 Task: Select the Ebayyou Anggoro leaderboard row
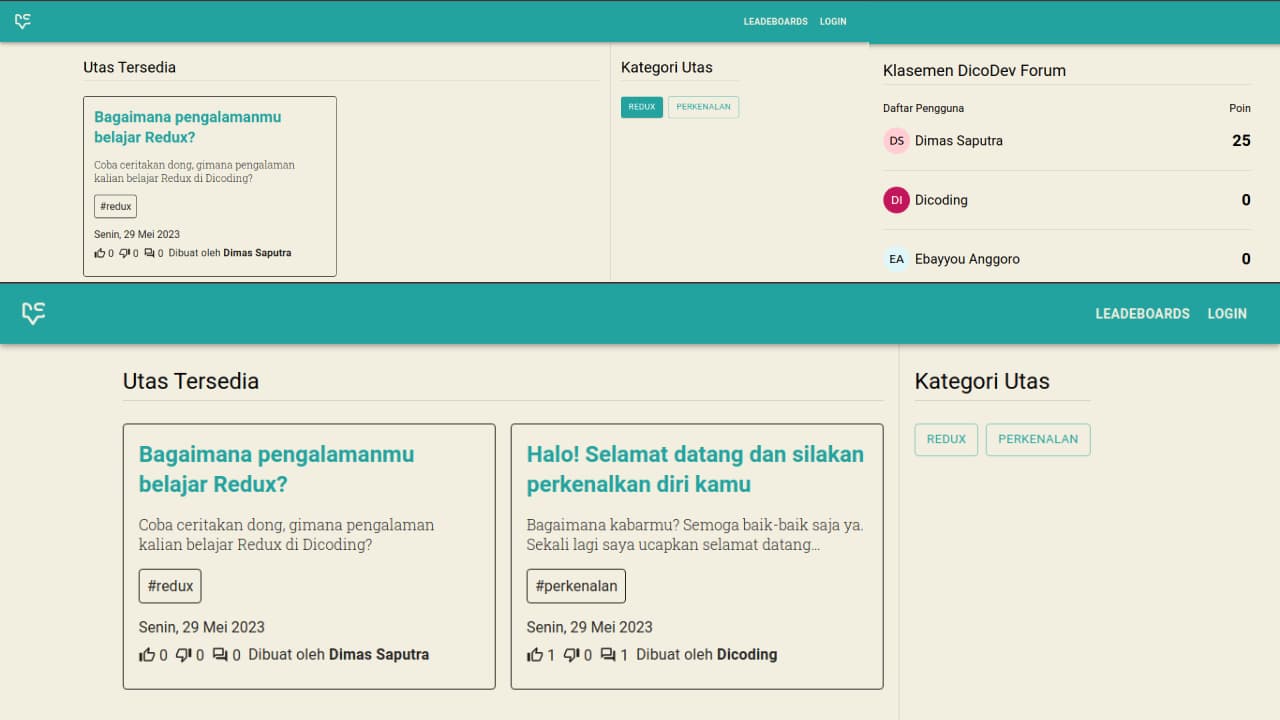click(1066, 259)
